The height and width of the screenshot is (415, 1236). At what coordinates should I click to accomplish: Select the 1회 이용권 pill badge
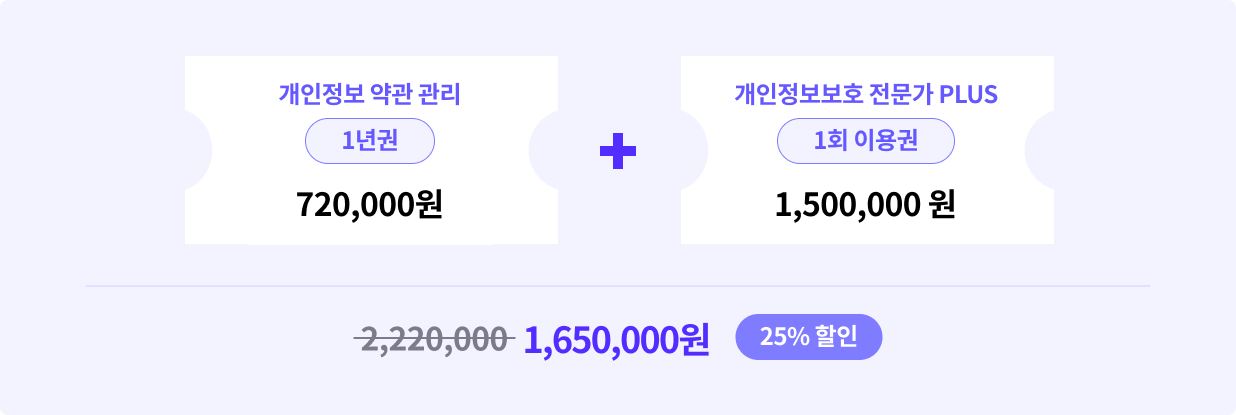click(866, 141)
